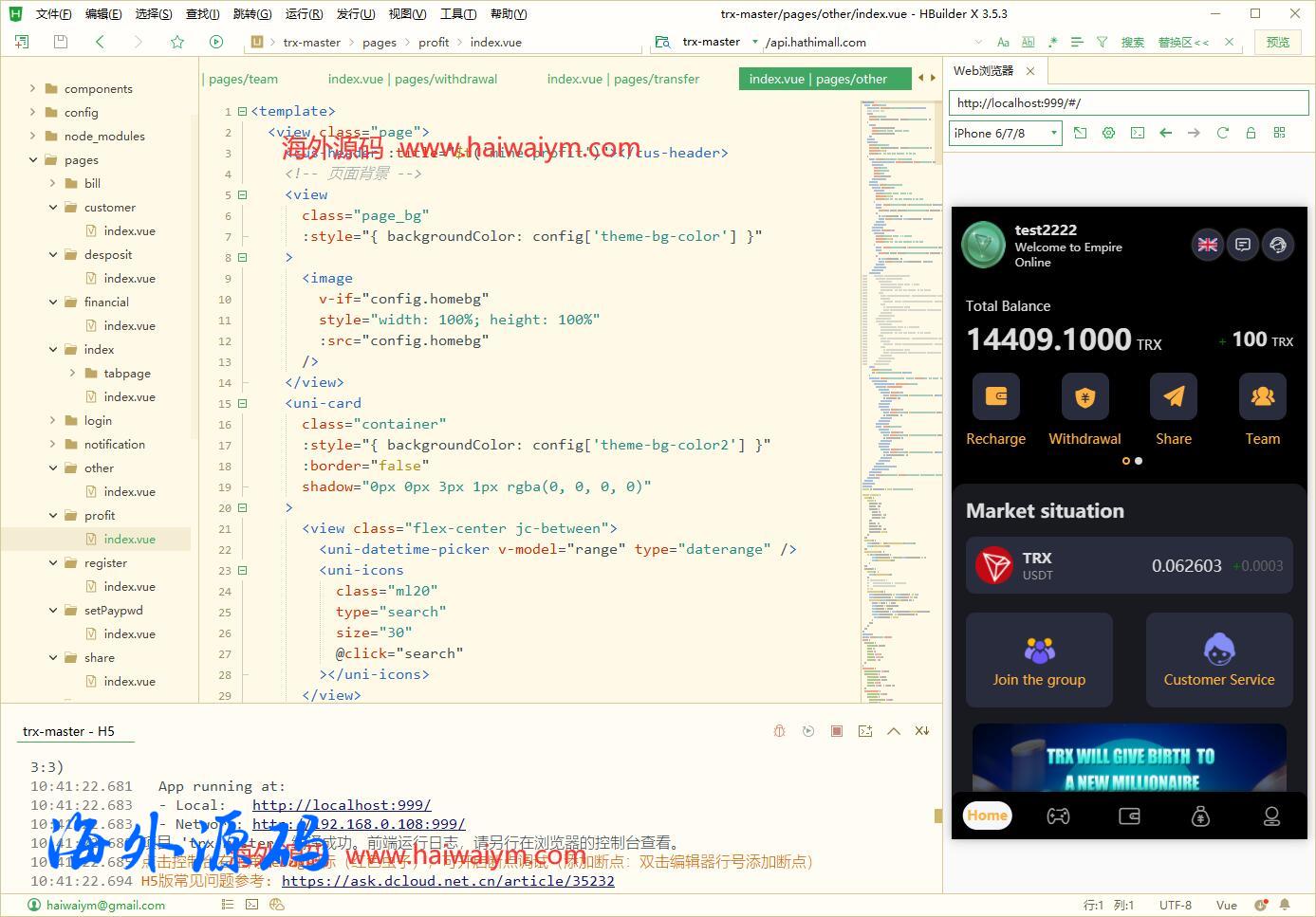Screen dimensions: 1316x917
Task: Click the 预览 button in the toolbar
Action: 1278,42
